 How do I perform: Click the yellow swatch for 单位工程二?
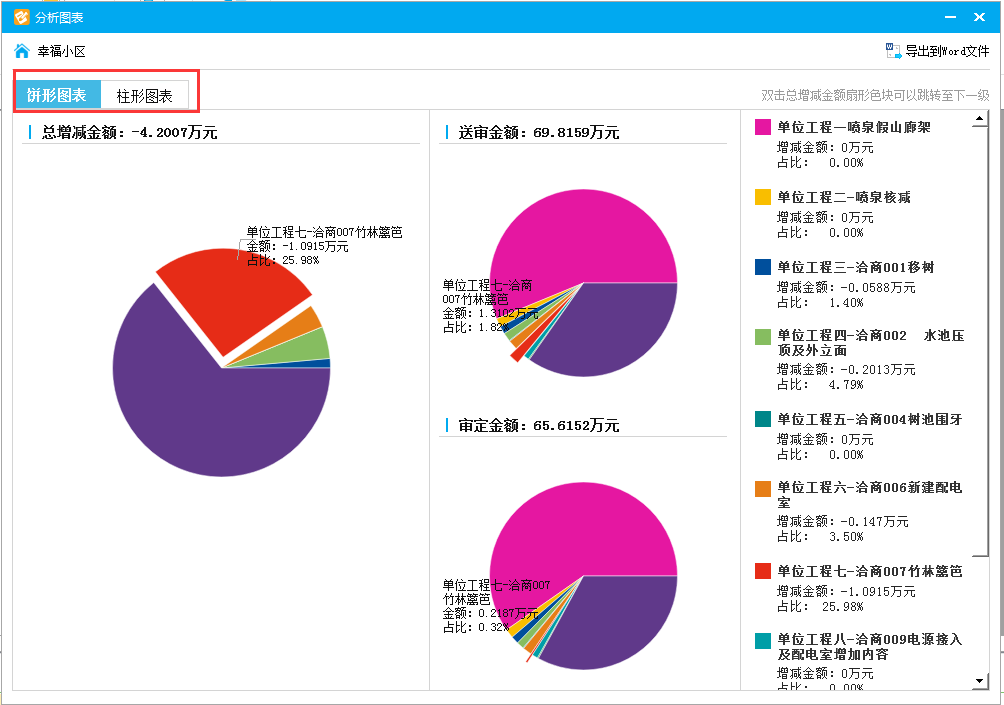[762, 197]
